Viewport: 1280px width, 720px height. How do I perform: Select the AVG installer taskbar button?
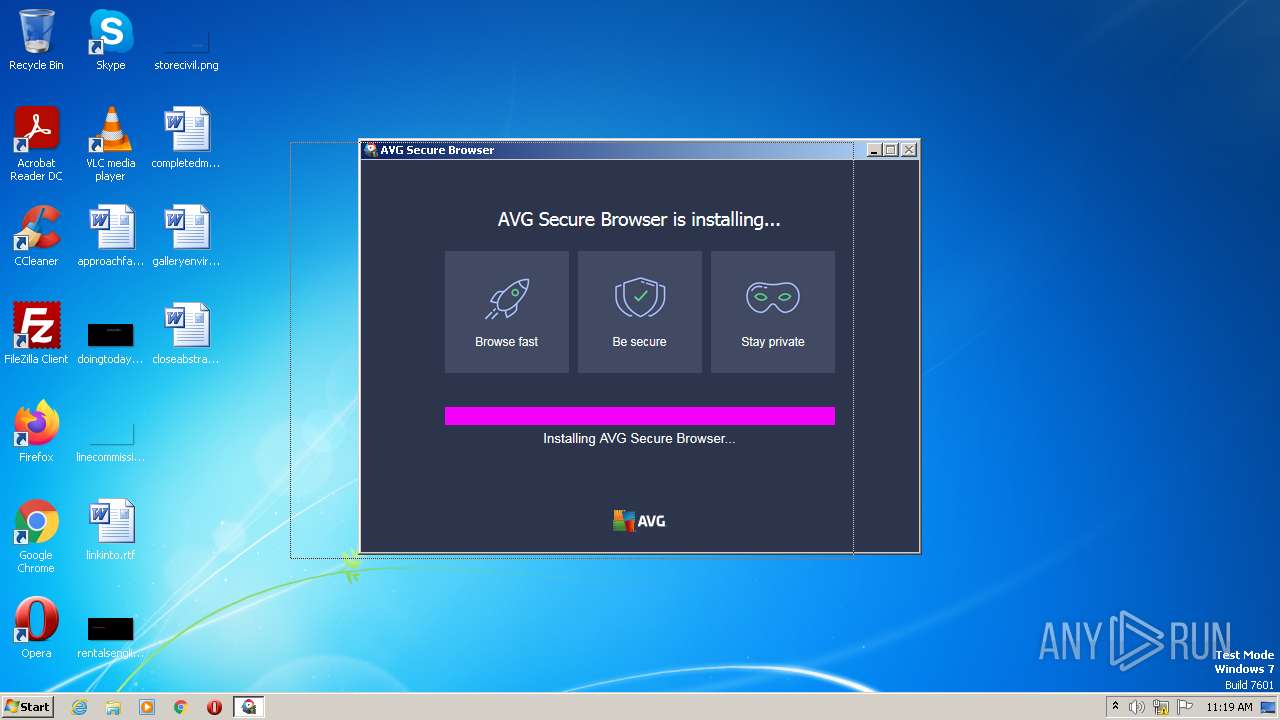click(x=248, y=707)
